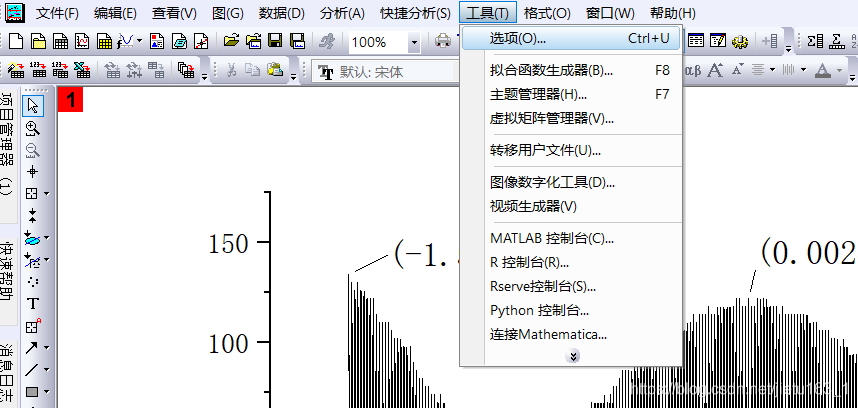Select the Screen Reader crosshair tool
The width and height of the screenshot is (858, 408).
tap(33, 172)
